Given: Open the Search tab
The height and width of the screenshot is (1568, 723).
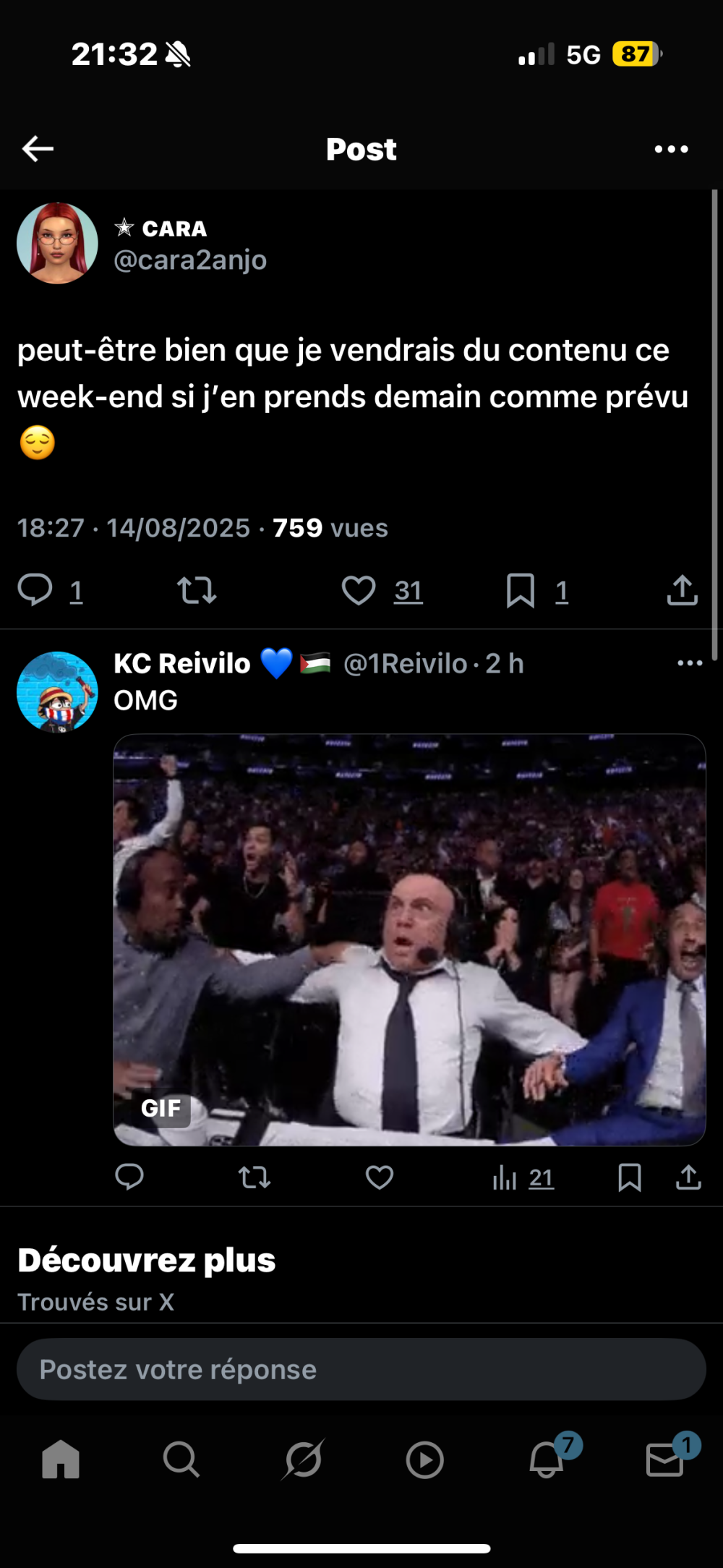Looking at the screenshot, I should (x=181, y=1459).
